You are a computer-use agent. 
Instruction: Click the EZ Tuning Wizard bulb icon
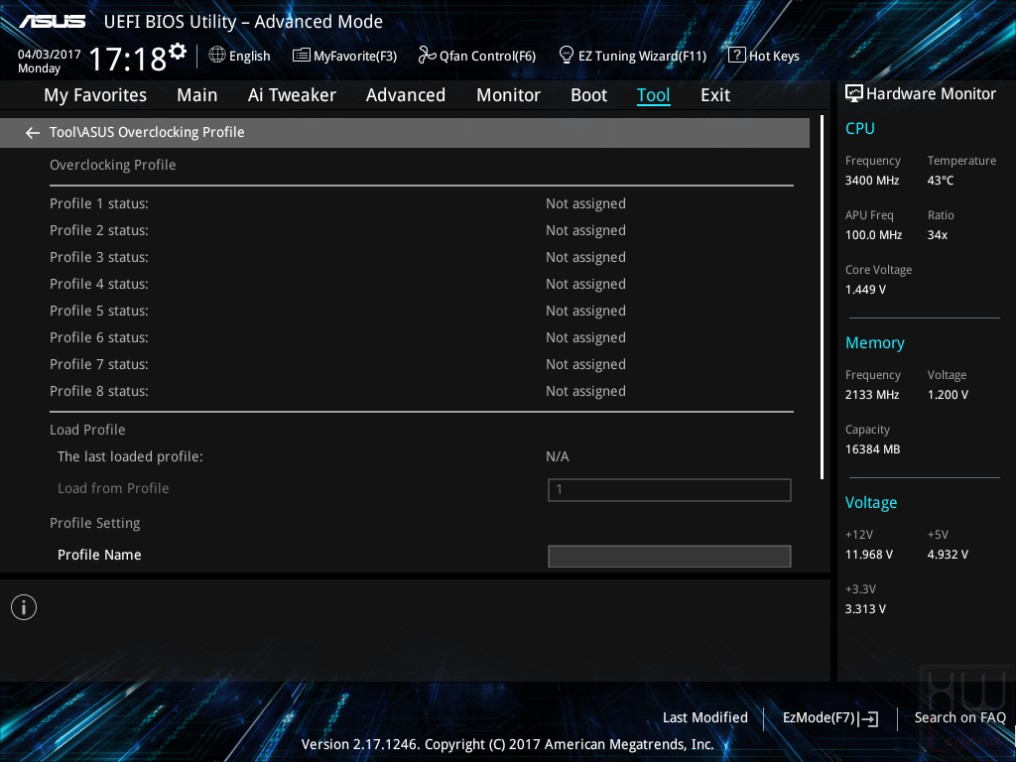click(566, 55)
